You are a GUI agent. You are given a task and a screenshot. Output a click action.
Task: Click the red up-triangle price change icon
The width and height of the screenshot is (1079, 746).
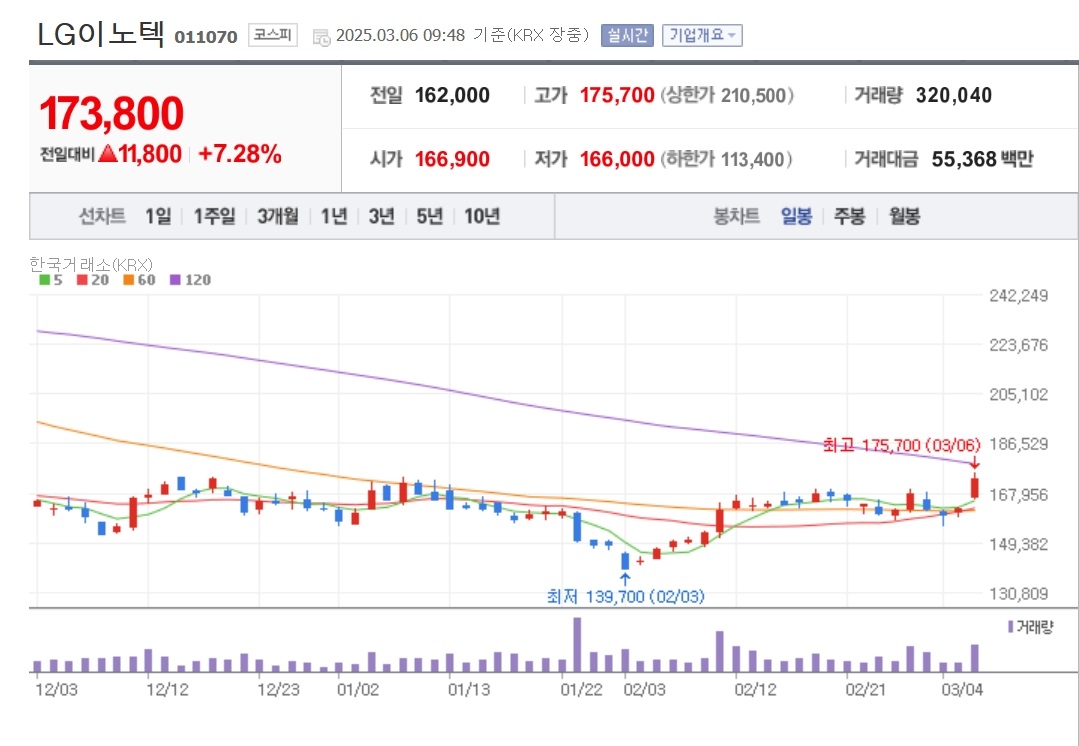point(107,153)
